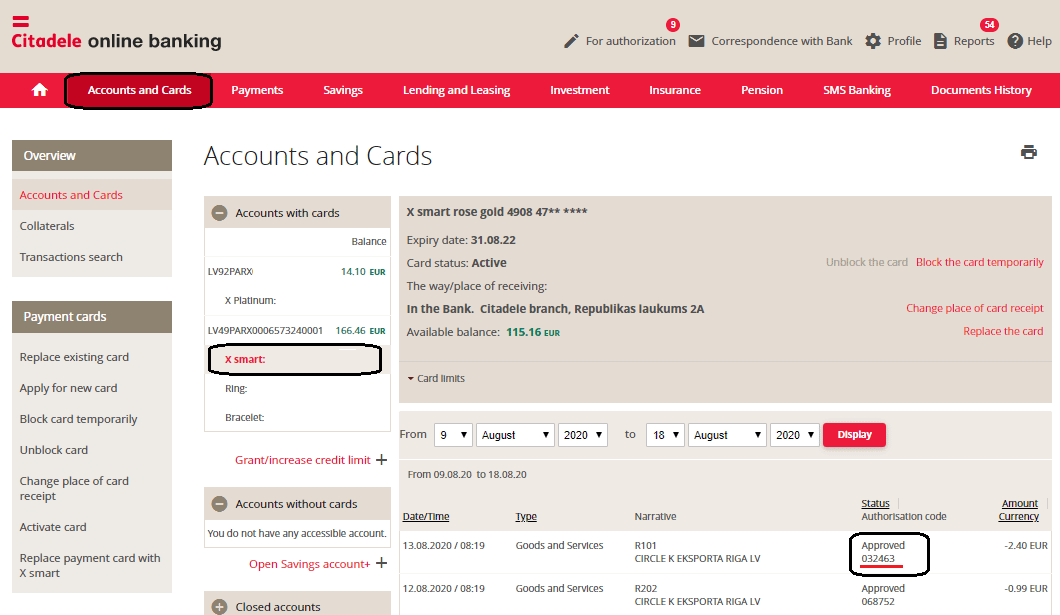Sort transactions by Type header
This screenshot has height=615, width=1060.
(526, 516)
